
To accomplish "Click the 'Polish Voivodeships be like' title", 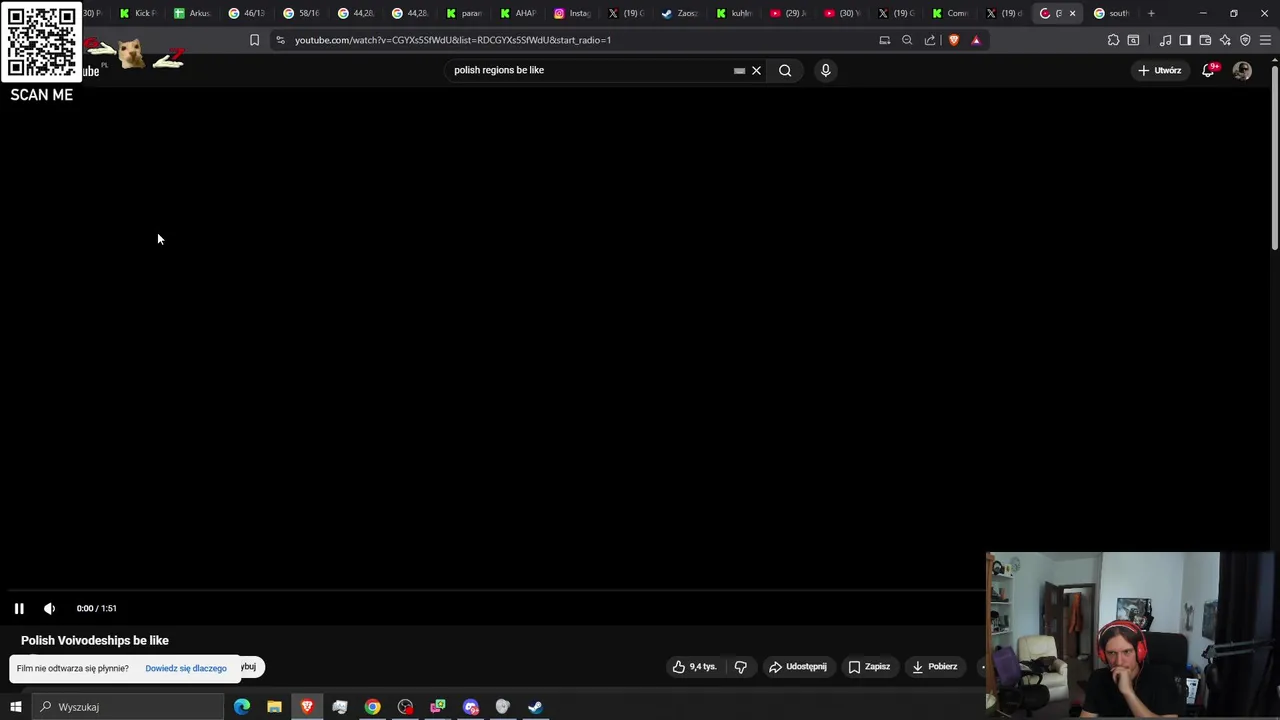I will click(95, 640).
